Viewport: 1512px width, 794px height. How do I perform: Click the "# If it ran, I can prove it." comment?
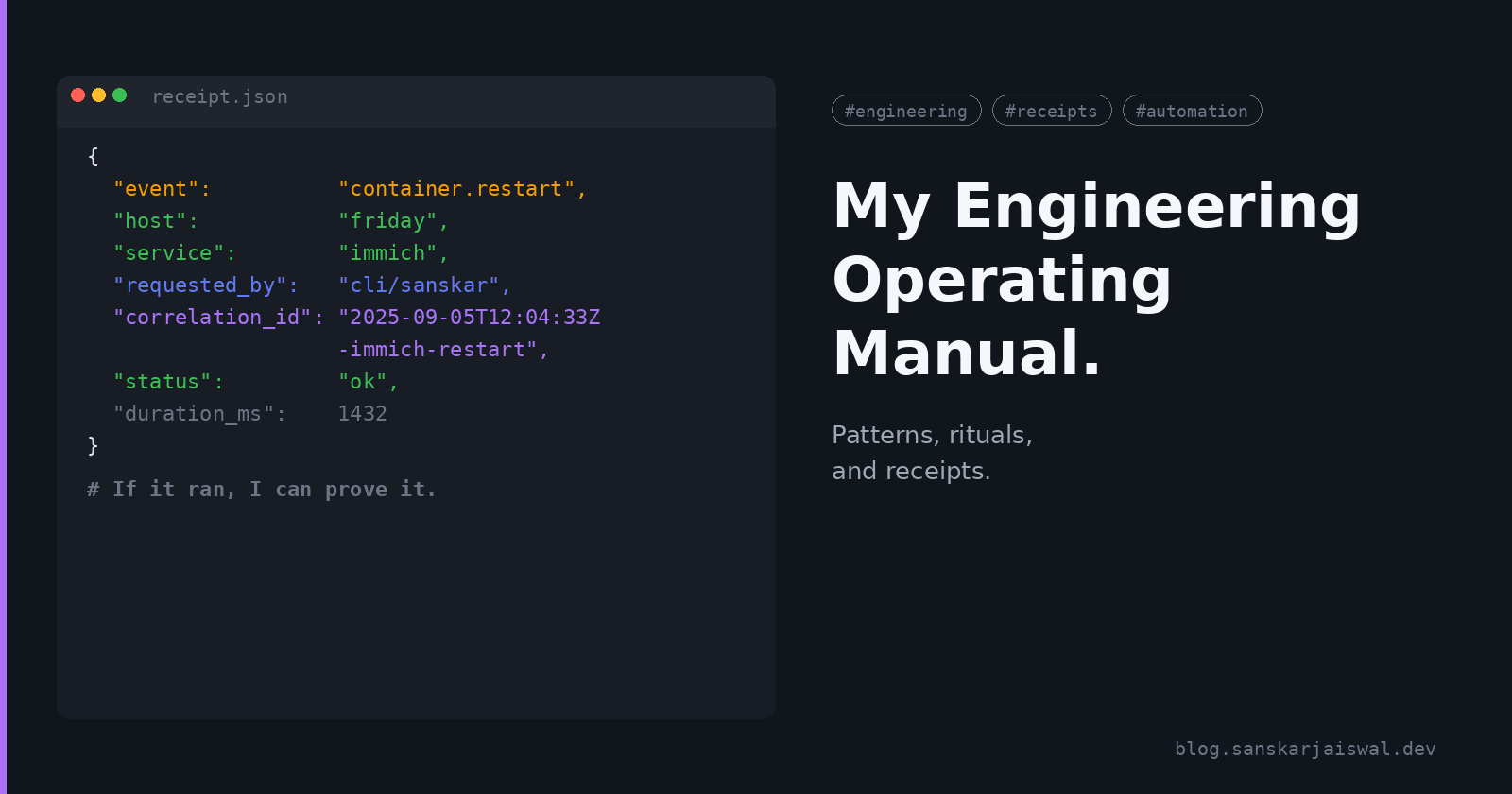(x=262, y=490)
